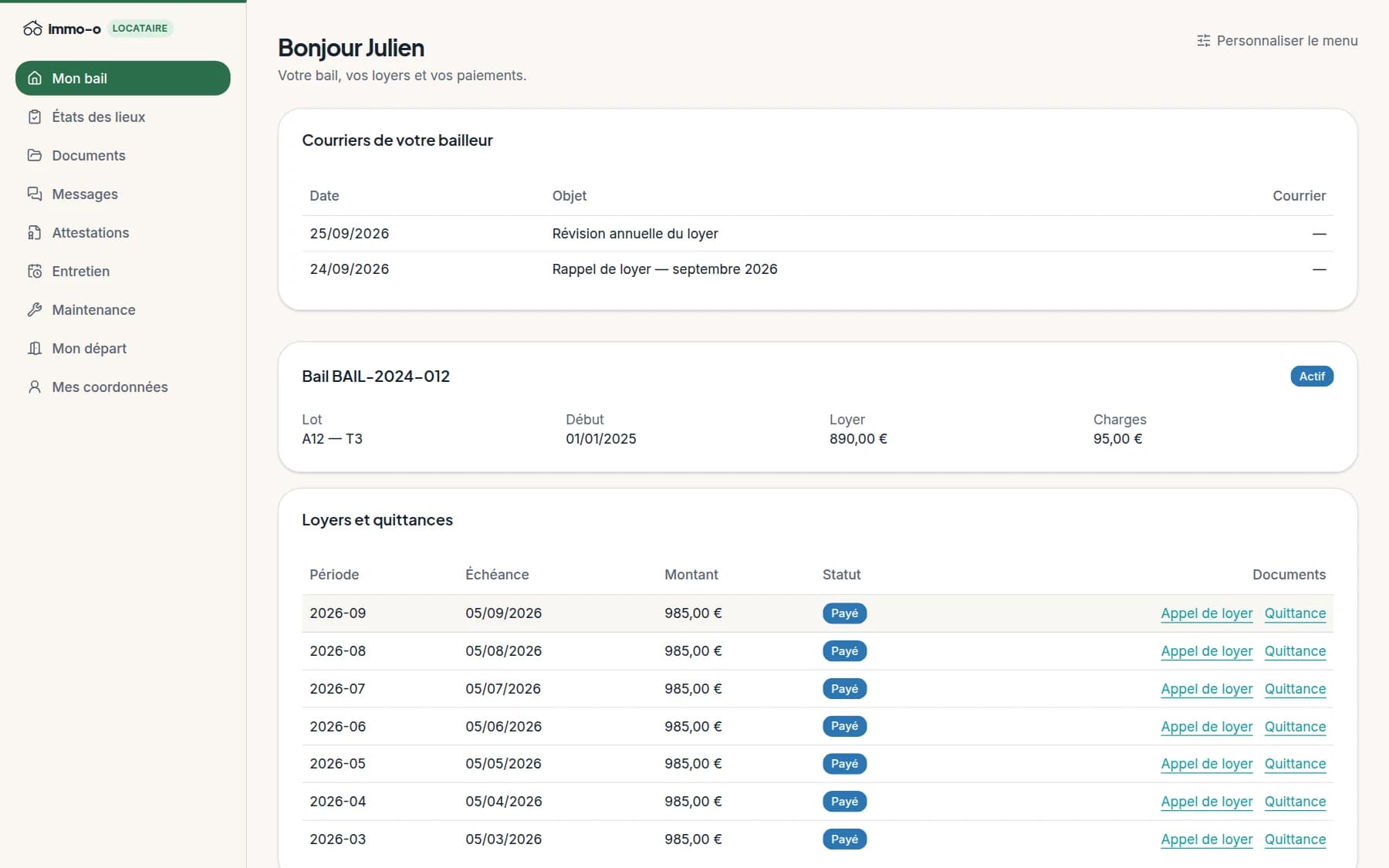
Task: Open the Messages section
Action: [123, 194]
